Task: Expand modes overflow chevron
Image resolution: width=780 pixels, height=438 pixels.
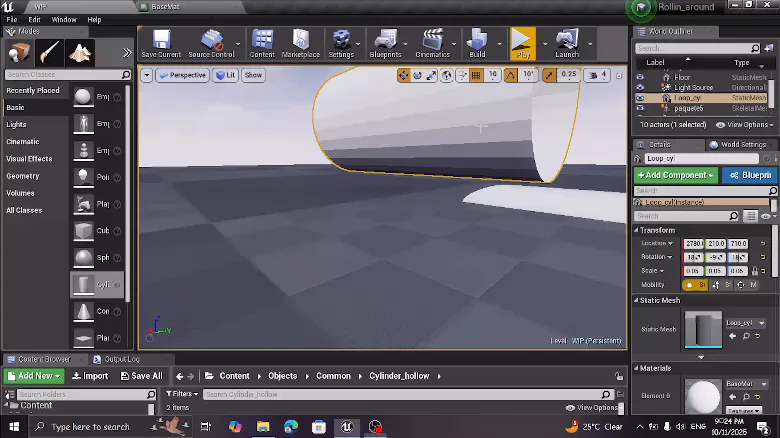Action: pyautogui.click(x=127, y=53)
